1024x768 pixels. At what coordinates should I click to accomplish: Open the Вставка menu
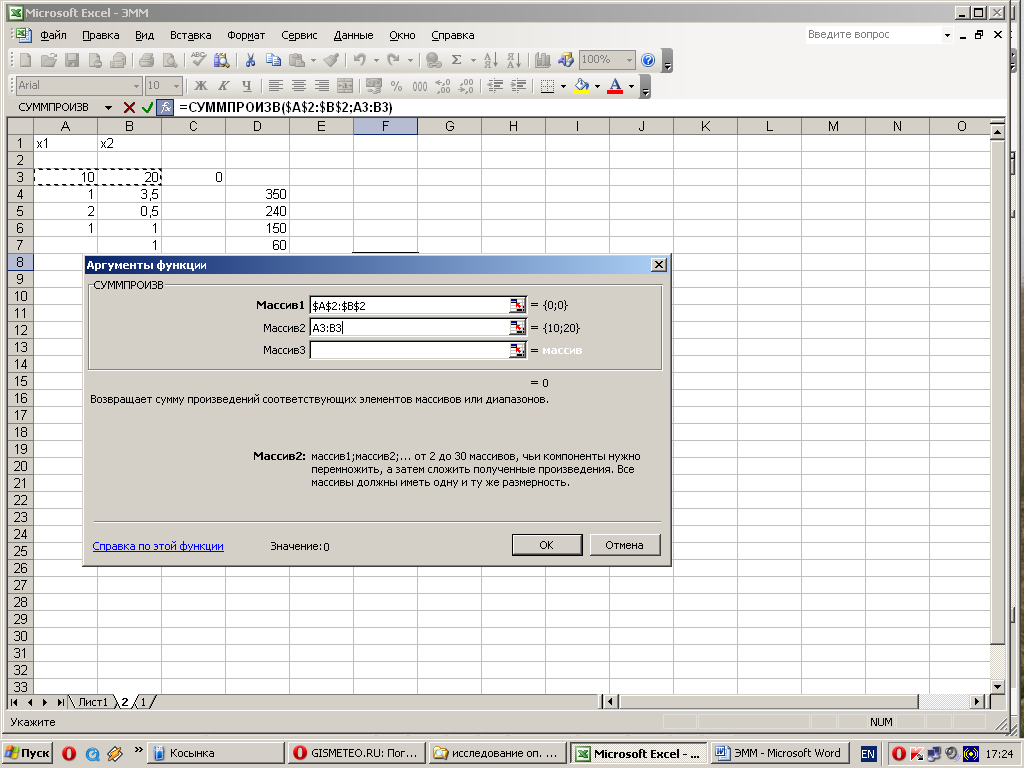tap(191, 35)
